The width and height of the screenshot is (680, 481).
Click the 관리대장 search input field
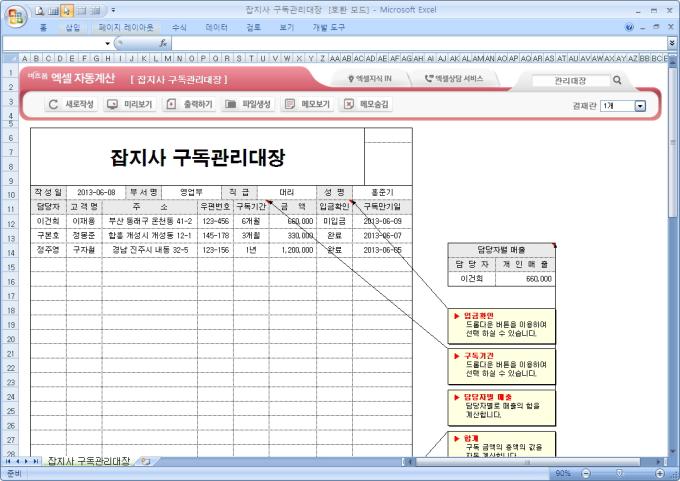[568, 80]
